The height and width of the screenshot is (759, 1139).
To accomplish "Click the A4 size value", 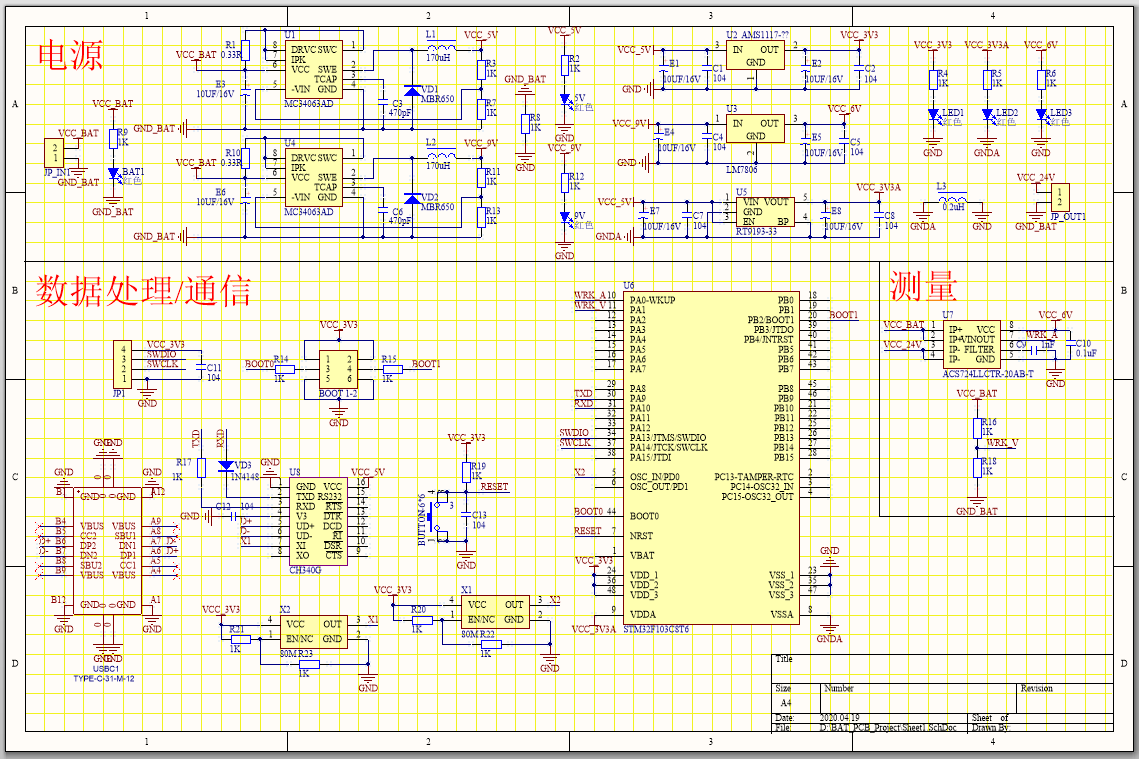I will click(x=785, y=703).
